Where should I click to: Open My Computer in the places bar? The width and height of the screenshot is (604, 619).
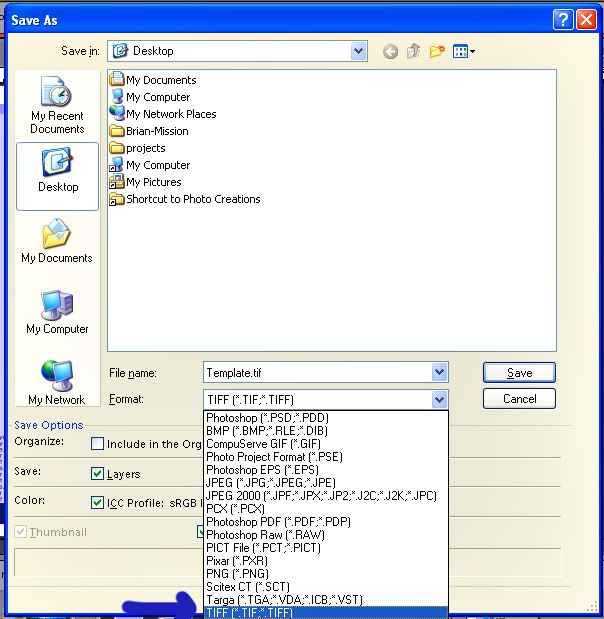coord(57,312)
